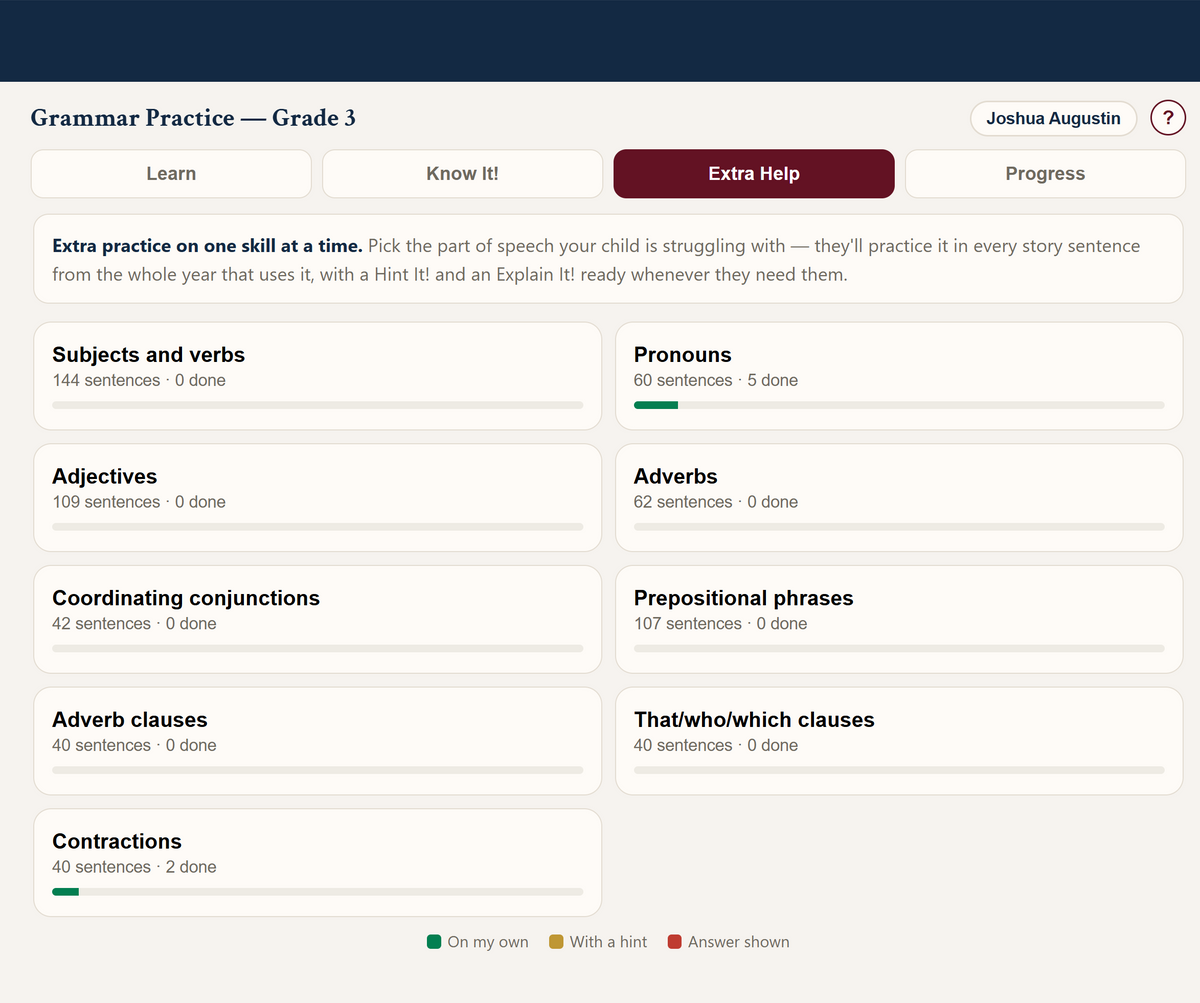Open the Know It! tab
Viewport: 1200px width, 1003px height.
(462, 174)
